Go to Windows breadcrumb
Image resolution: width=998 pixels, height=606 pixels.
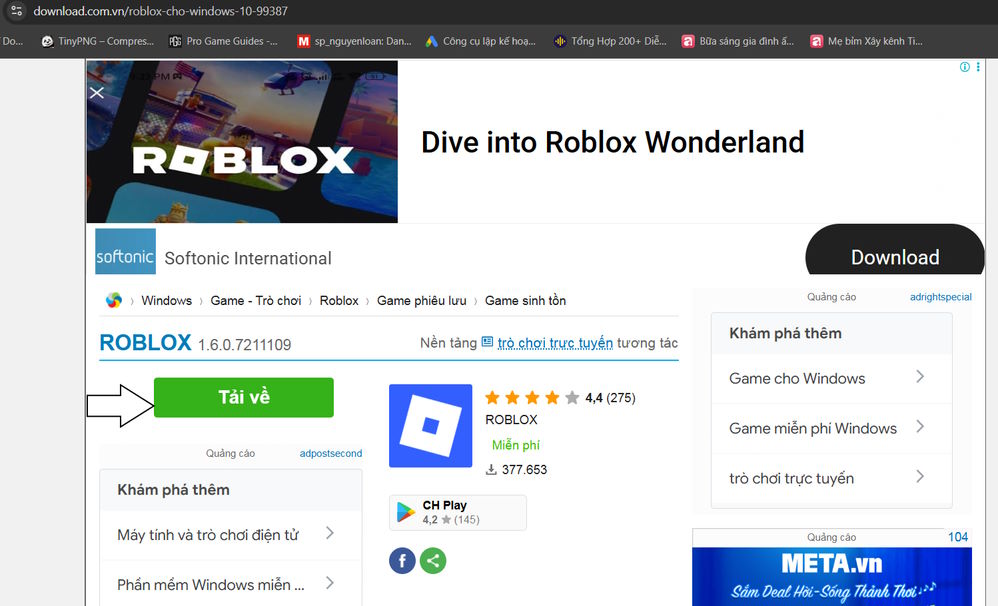pyautogui.click(x=166, y=300)
